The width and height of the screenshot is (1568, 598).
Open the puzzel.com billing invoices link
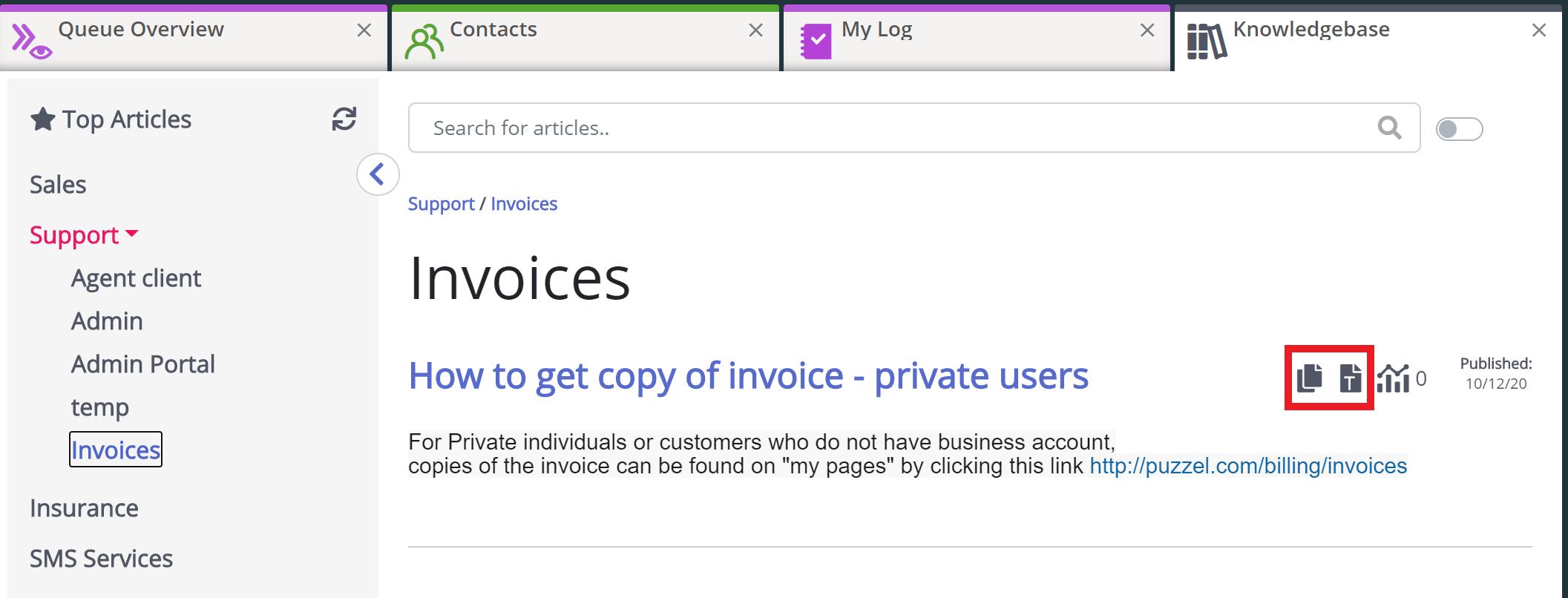coord(1247,466)
